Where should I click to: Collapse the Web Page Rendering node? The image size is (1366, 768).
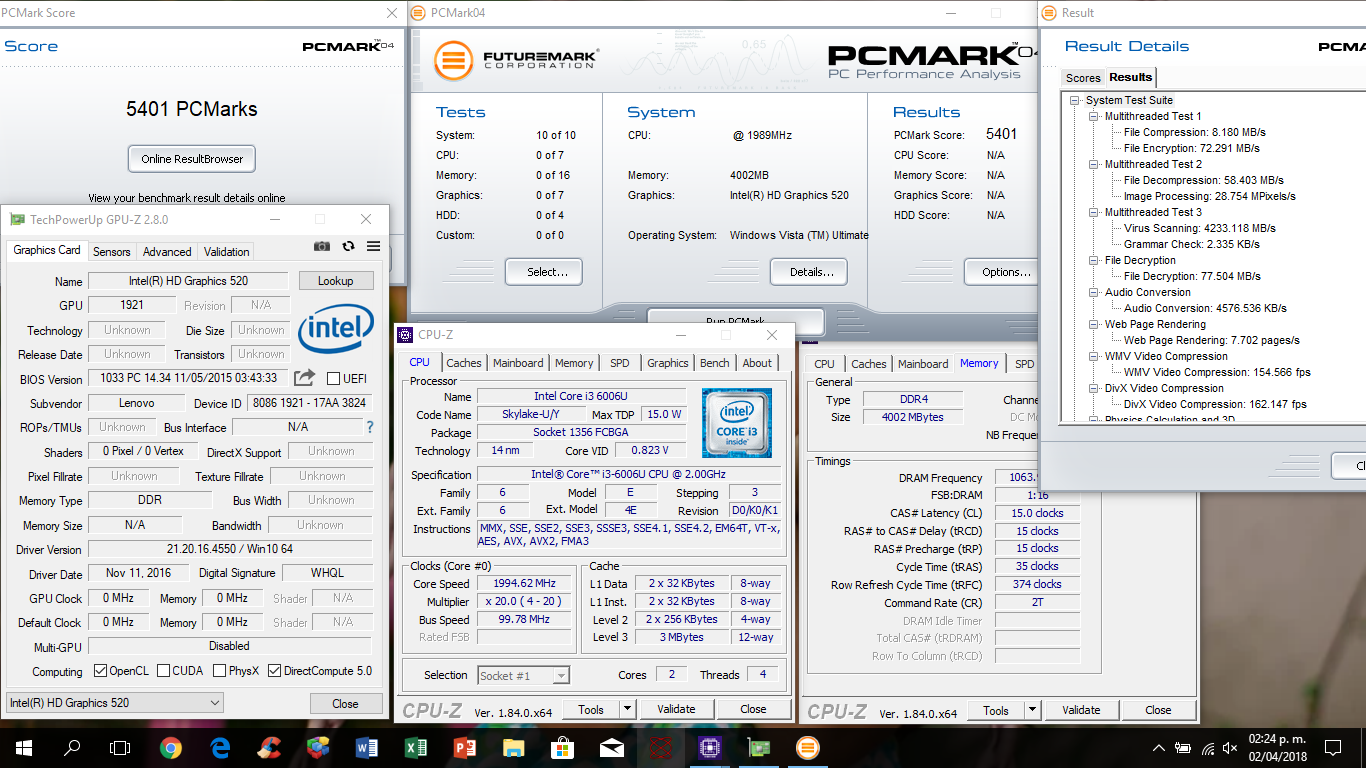(1095, 324)
